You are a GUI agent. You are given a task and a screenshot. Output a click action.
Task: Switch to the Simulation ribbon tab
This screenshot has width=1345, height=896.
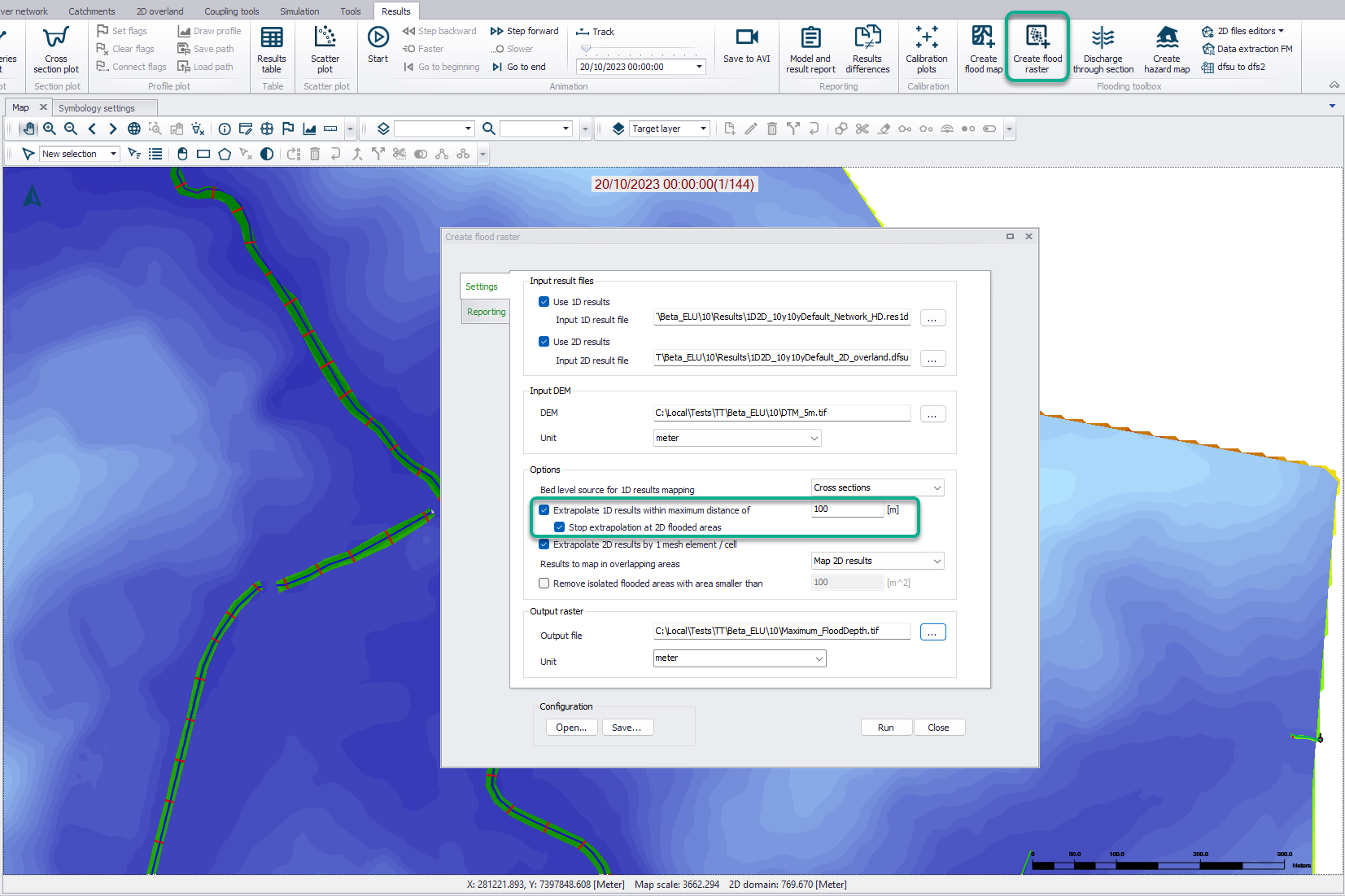coord(299,11)
